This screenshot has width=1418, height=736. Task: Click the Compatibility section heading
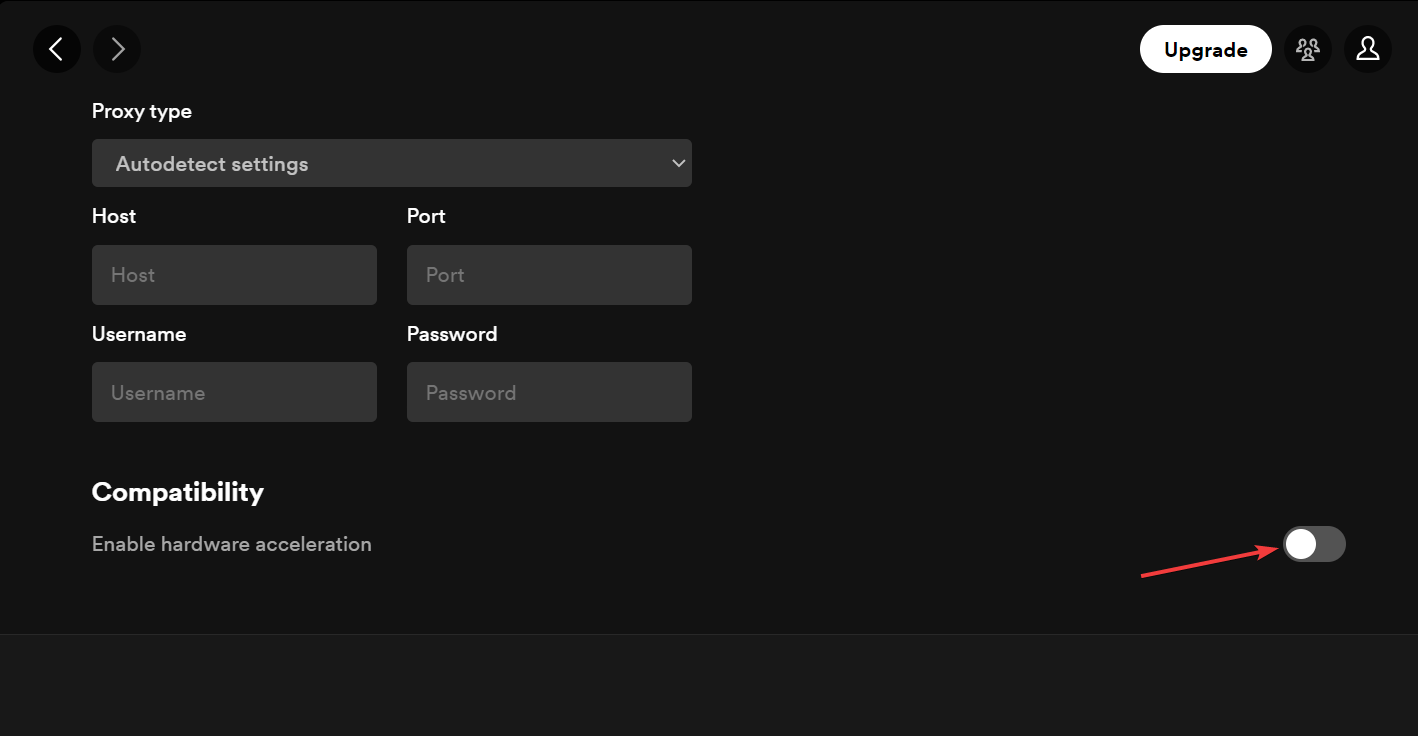tap(177, 492)
